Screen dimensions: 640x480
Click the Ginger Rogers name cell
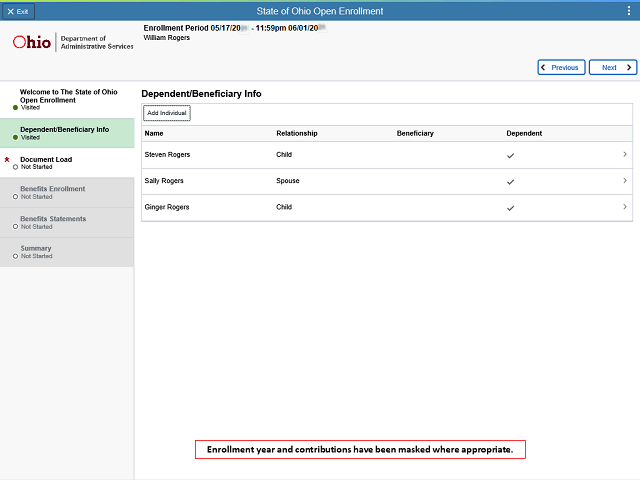[167, 207]
